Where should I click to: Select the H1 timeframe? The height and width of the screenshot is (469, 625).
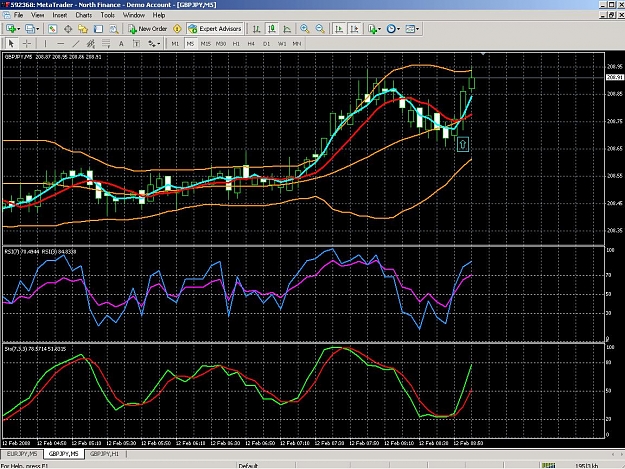(236, 43)
